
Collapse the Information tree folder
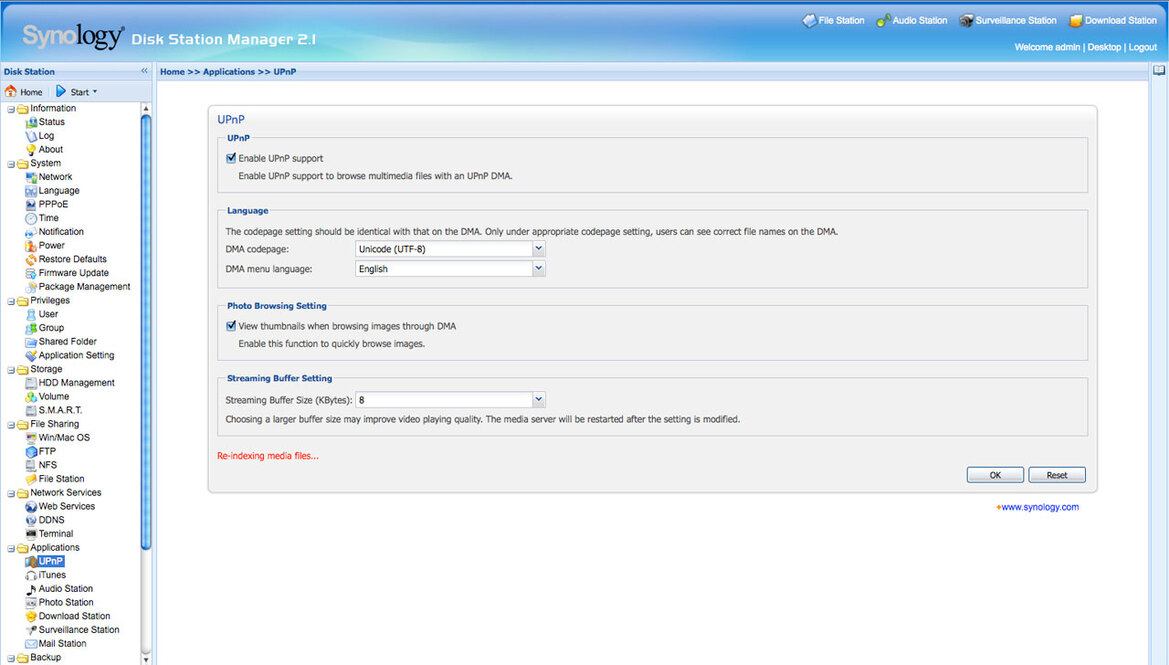pos(11,109)
